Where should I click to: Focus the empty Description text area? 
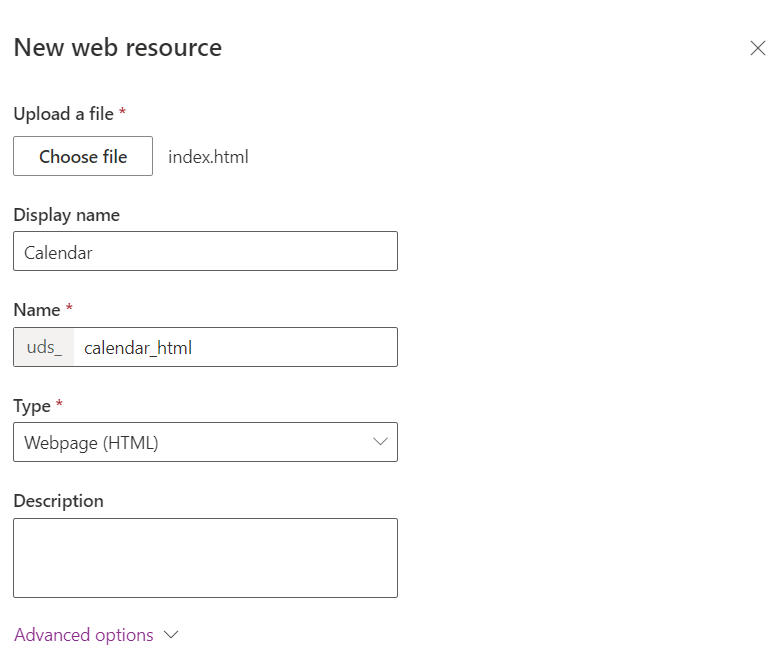pos(206,558)
